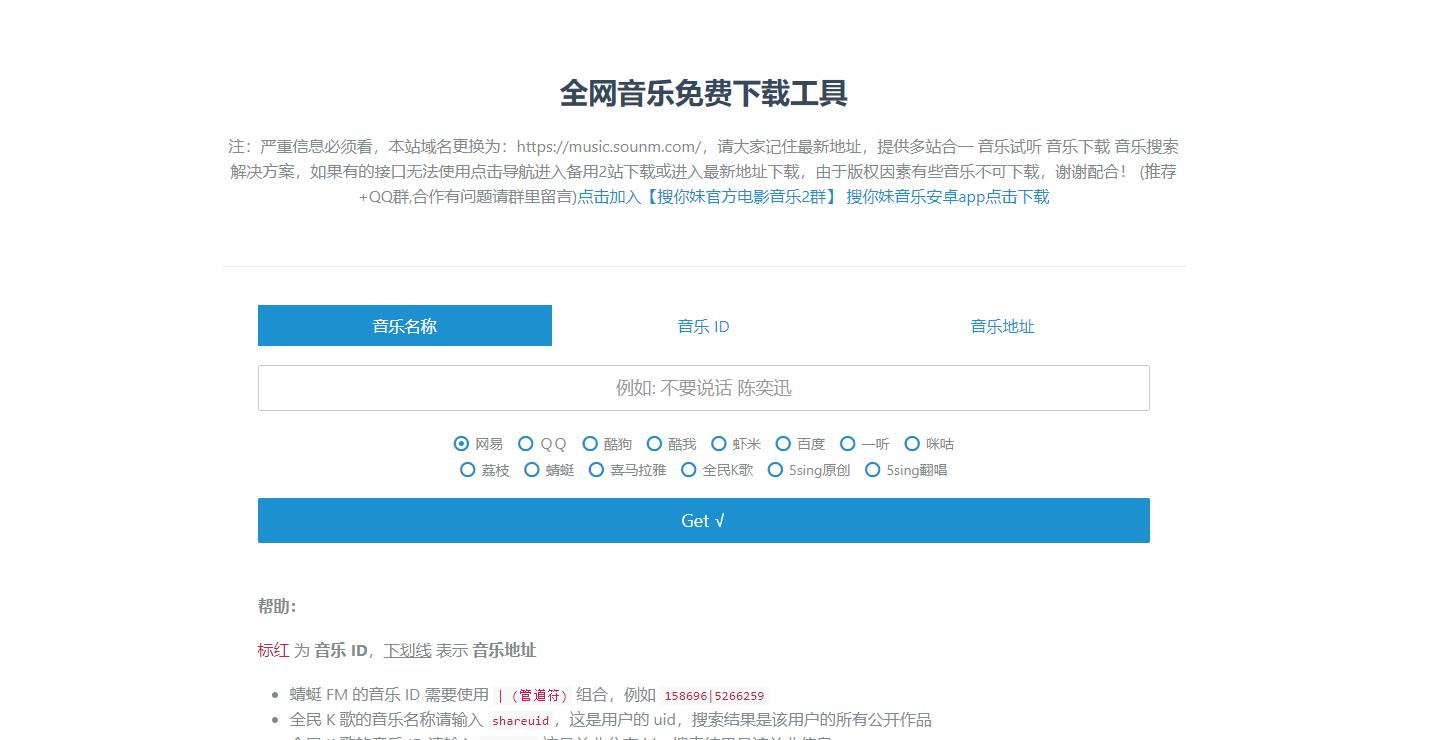Choose the 一听 platform option
This screenshot has height=740, width=1436.
point(847,443)
